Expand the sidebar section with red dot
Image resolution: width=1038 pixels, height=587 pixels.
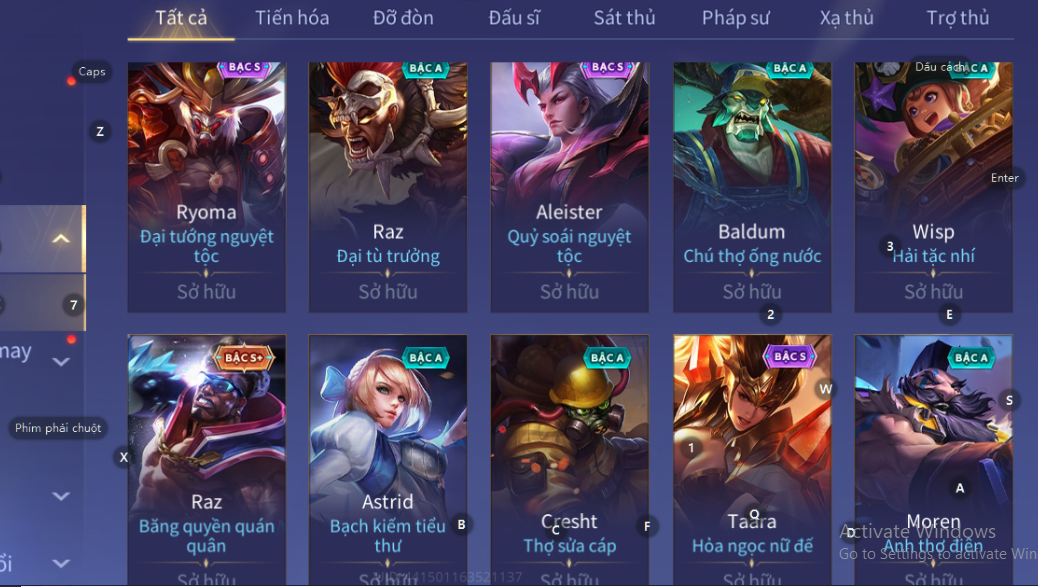(x=61, y=361)
